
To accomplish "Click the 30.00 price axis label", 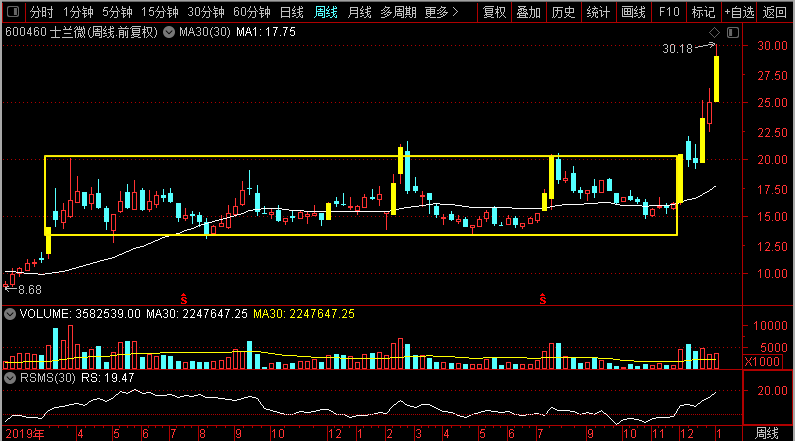I will [772, 46].
